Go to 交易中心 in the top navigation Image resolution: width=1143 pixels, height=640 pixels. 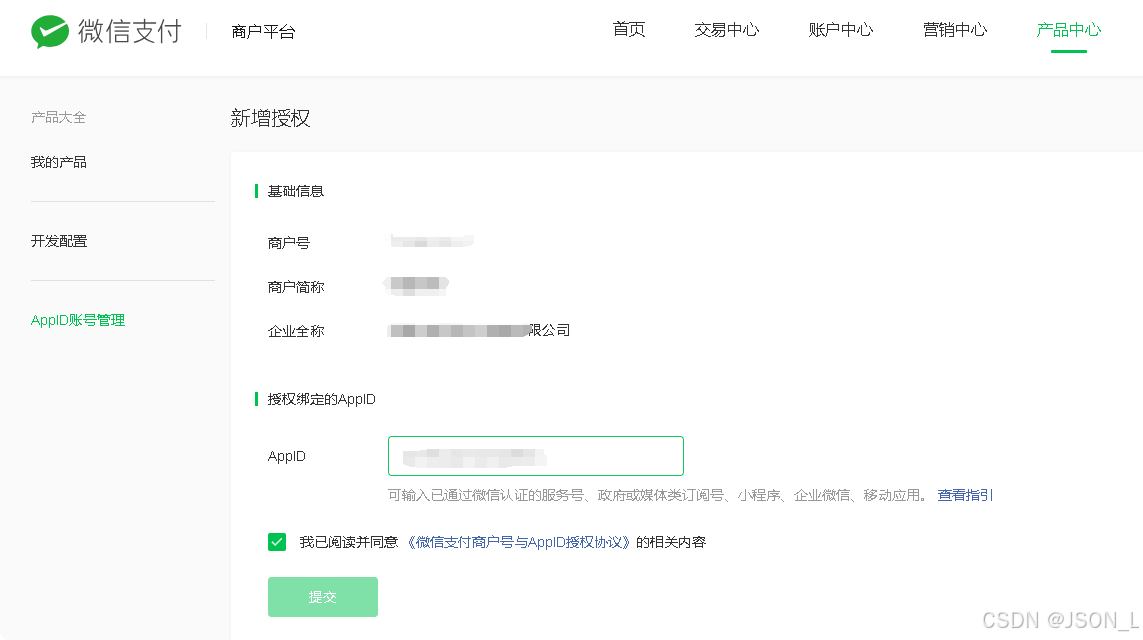click(726, 30)
